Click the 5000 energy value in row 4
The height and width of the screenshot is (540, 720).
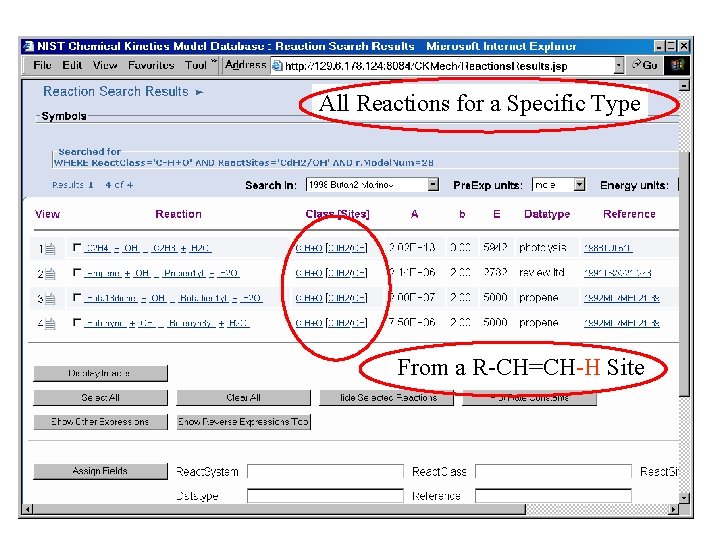(495, 323)
